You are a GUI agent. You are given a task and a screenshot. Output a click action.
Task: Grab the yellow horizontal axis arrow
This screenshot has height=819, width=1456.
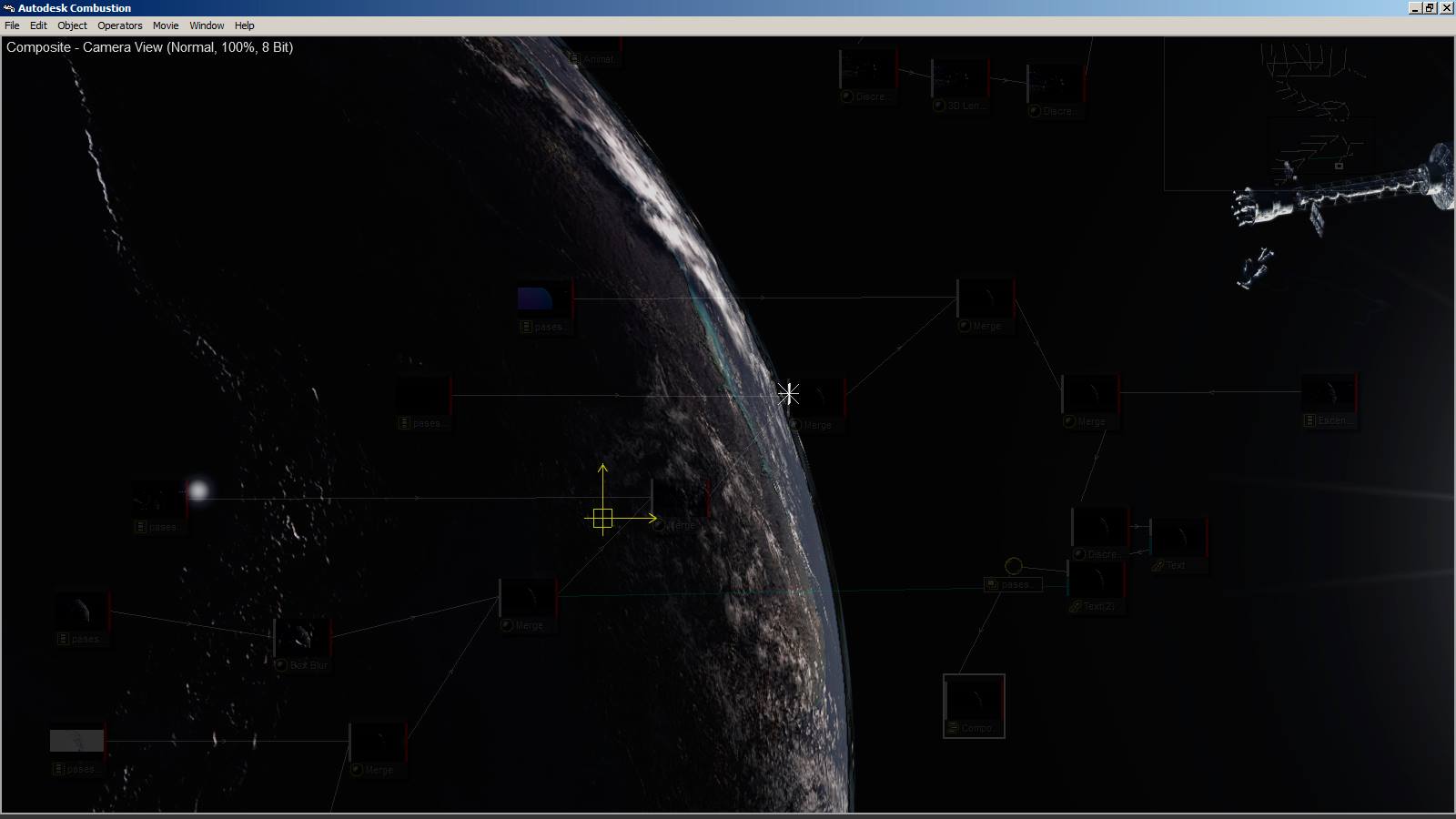[636, 519]
